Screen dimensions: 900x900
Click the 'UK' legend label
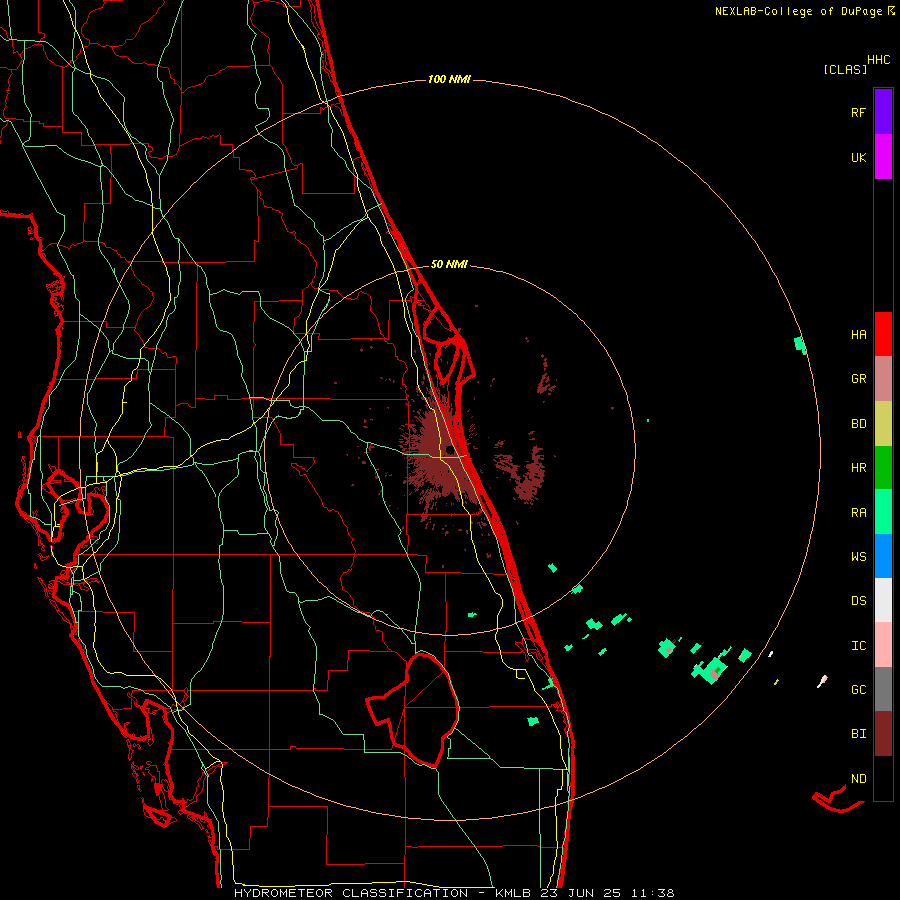coord(858,157)
